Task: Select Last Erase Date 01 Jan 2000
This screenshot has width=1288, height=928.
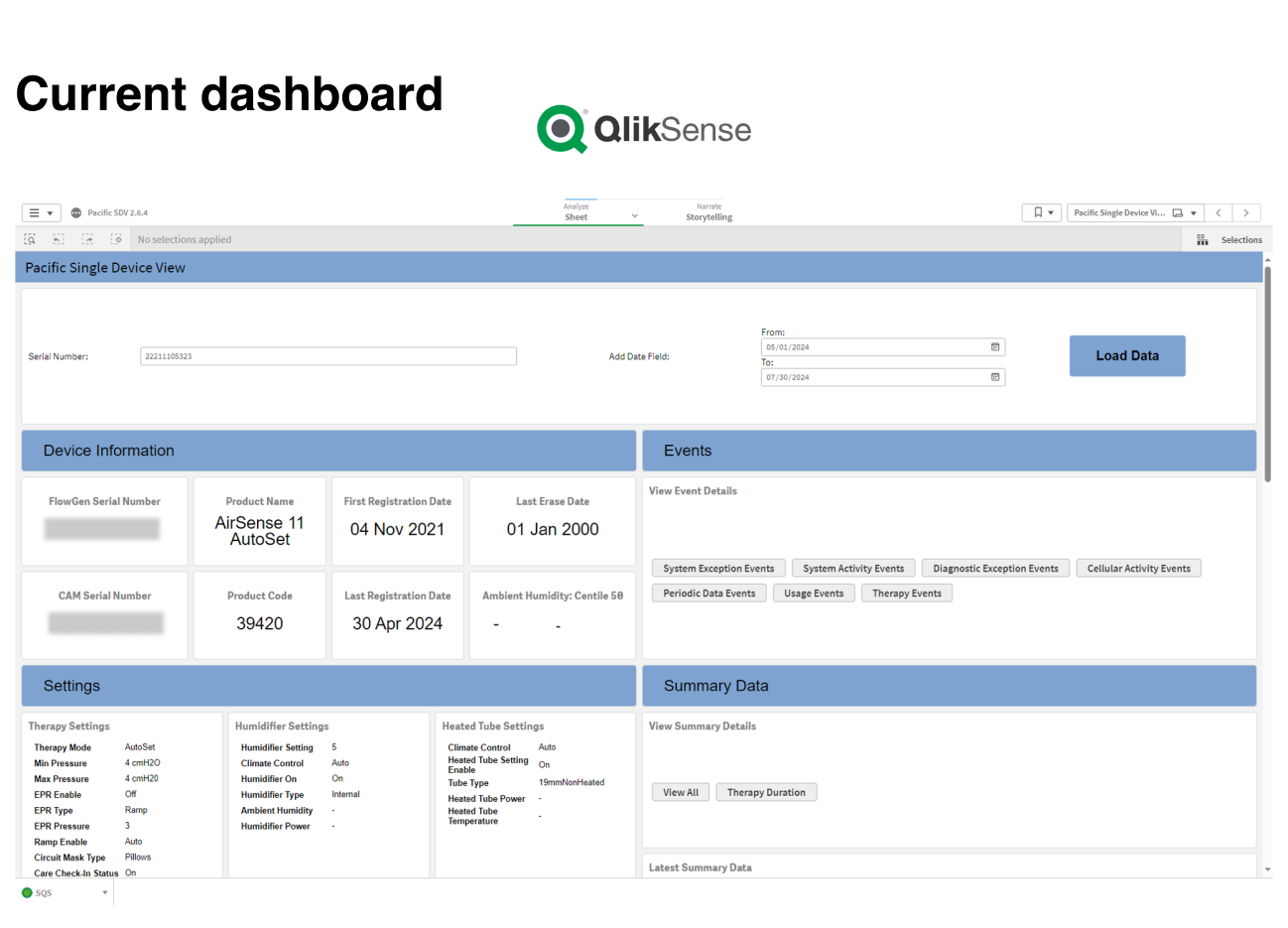Action: click(x=553, y=529)
